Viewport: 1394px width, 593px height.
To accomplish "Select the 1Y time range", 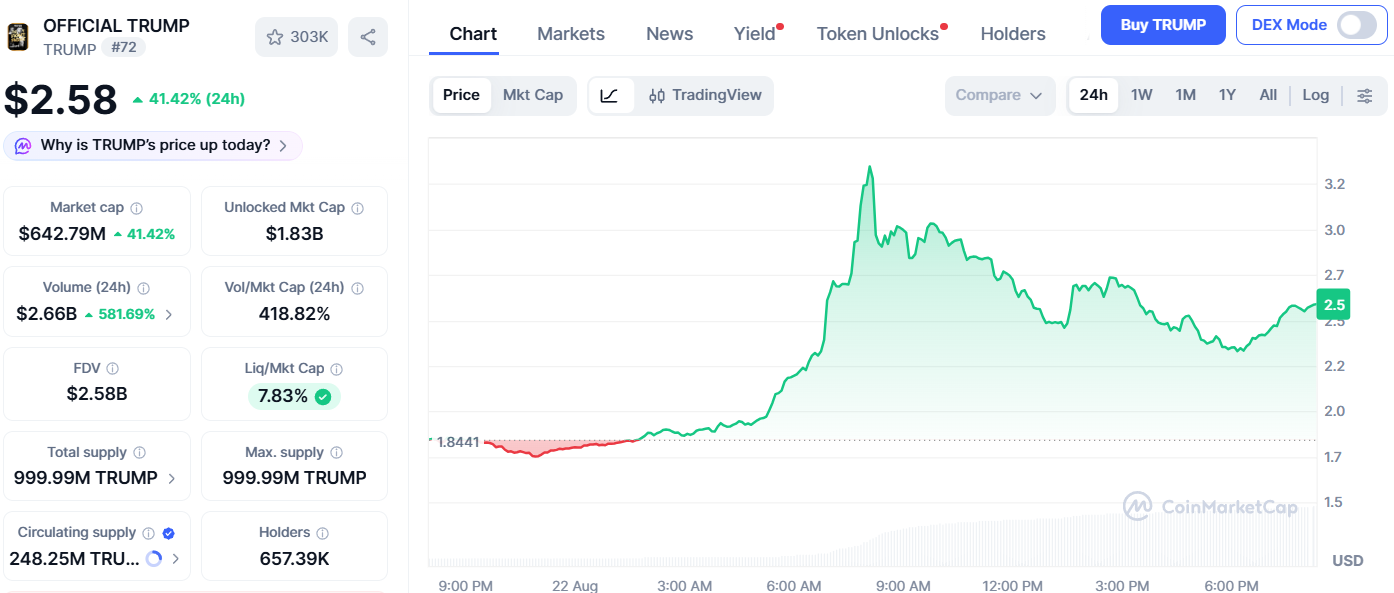I will pos(1228,96).
